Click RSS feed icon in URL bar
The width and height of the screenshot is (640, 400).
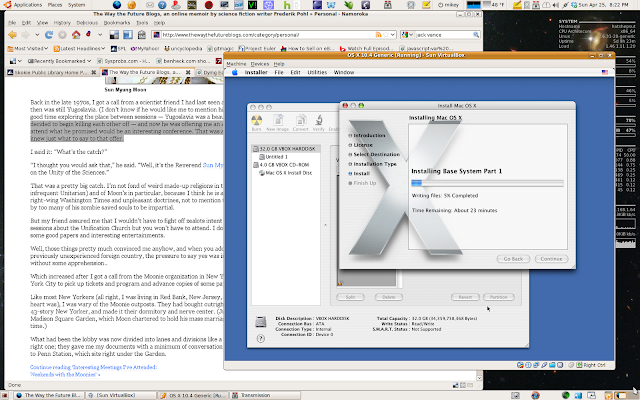point(378,35)
